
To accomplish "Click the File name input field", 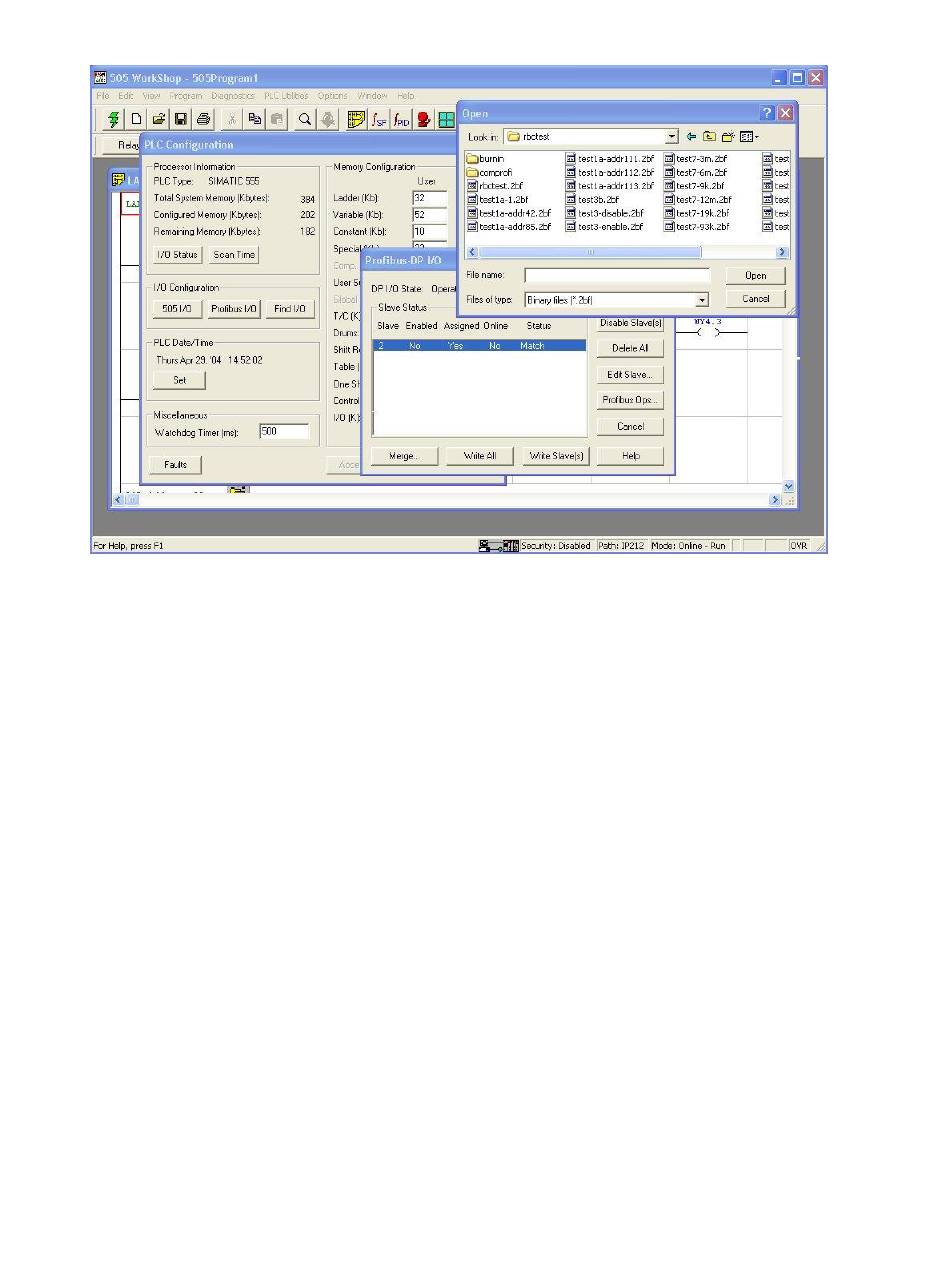I will (617, 275).
